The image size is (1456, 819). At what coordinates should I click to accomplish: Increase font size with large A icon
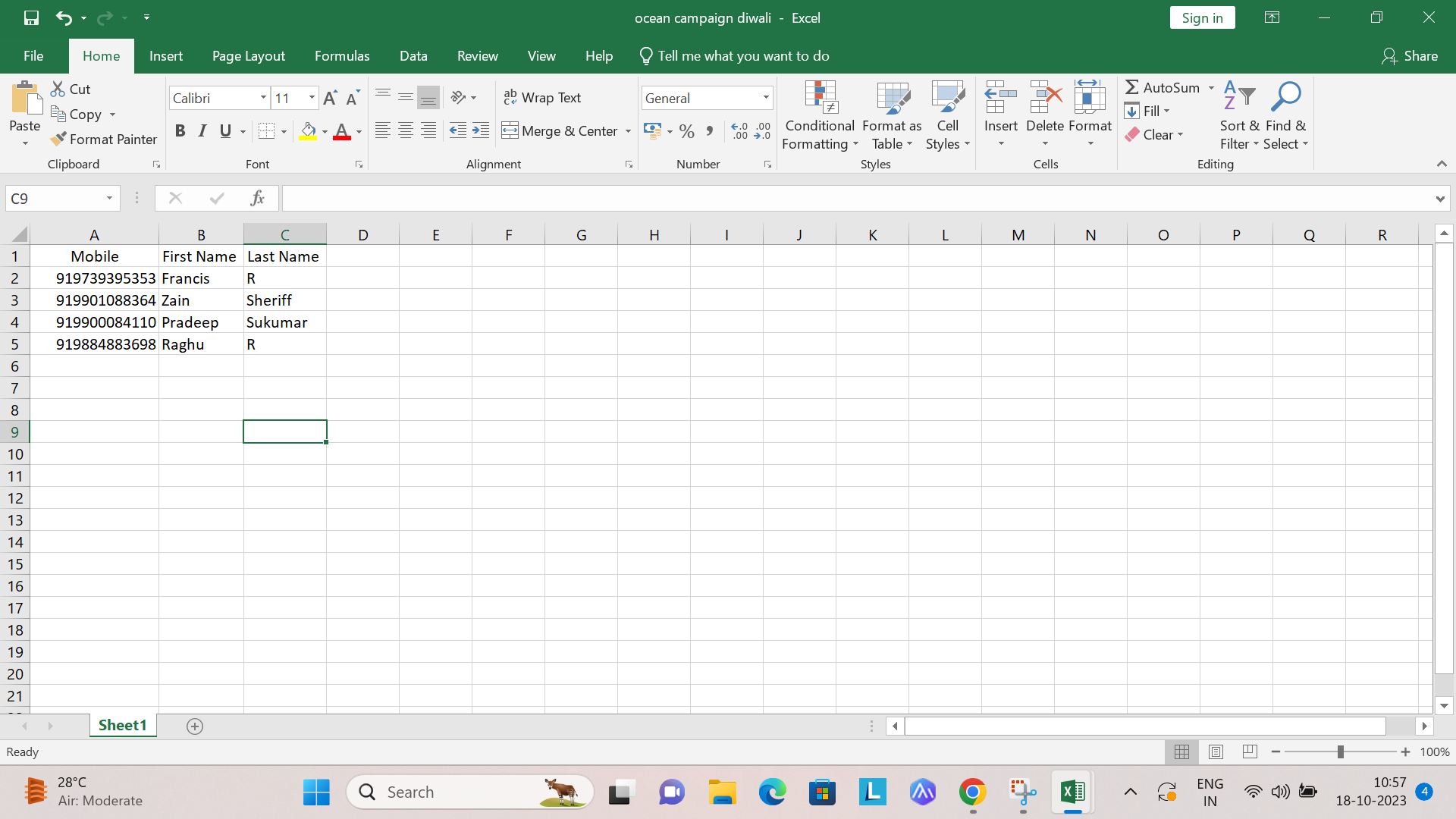(330, 98)
